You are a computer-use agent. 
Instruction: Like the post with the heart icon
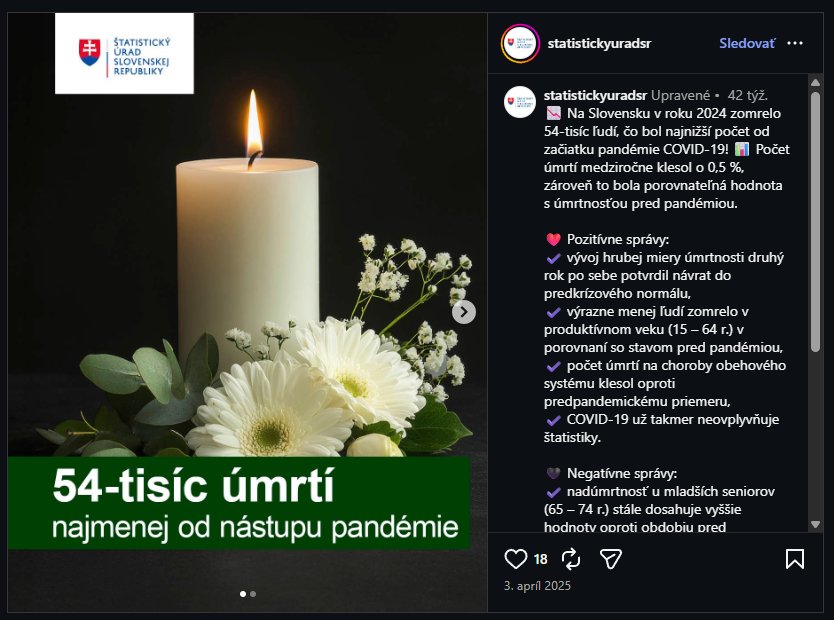point(515,559)
